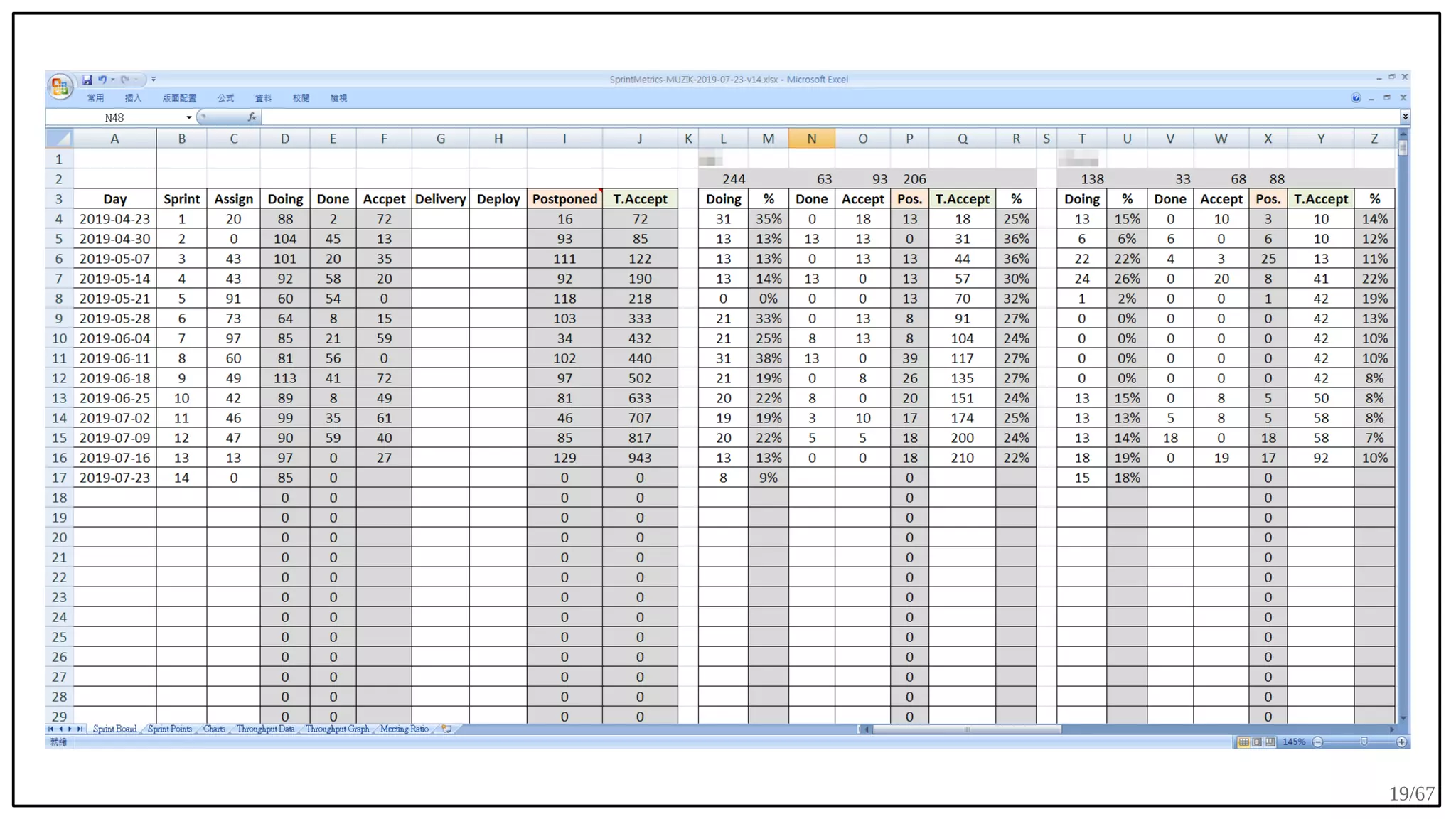
Task: Open the Name Box dropdown arrow
Action: (x=188, y=117)
